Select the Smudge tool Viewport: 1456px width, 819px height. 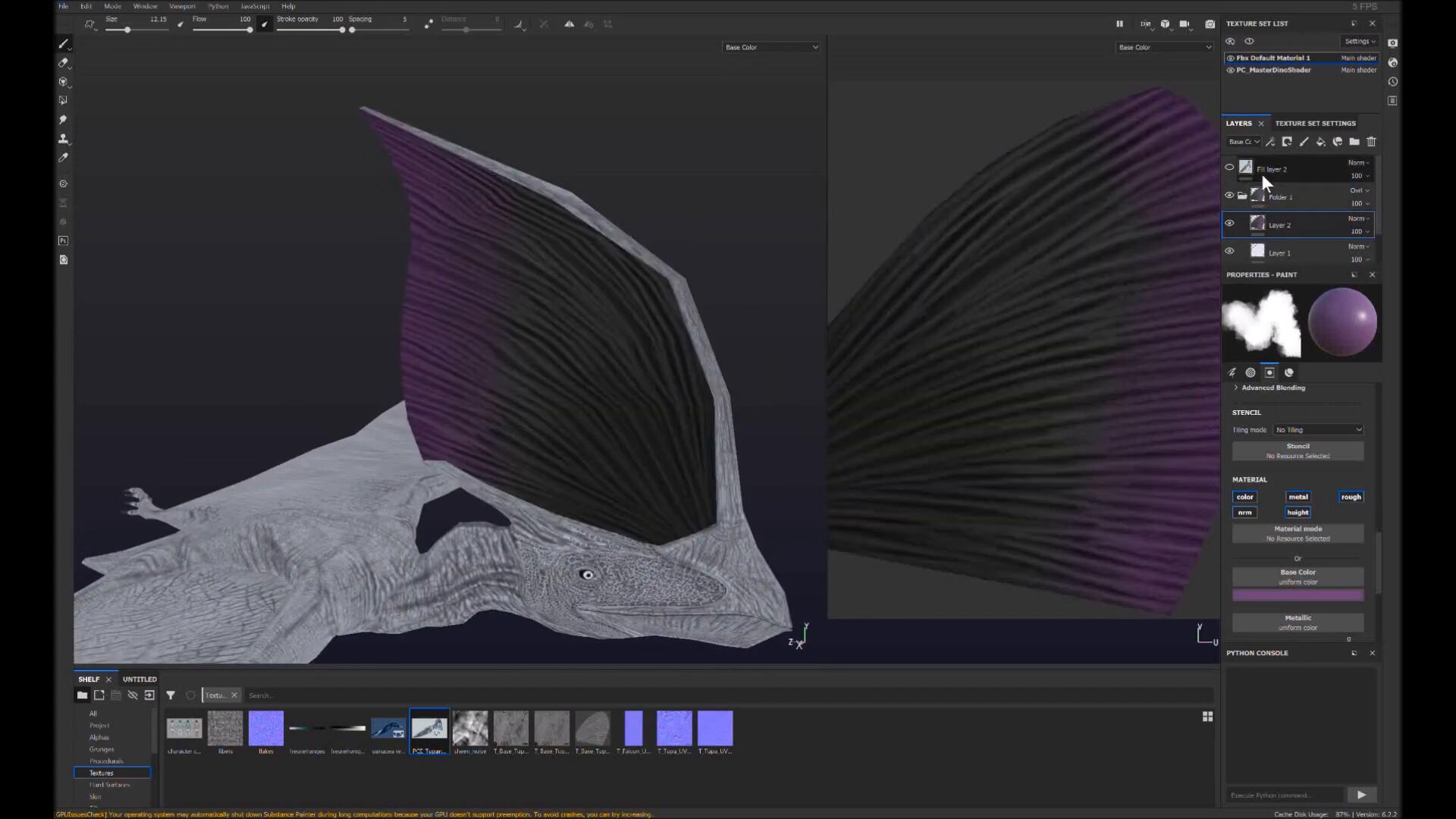64,120
